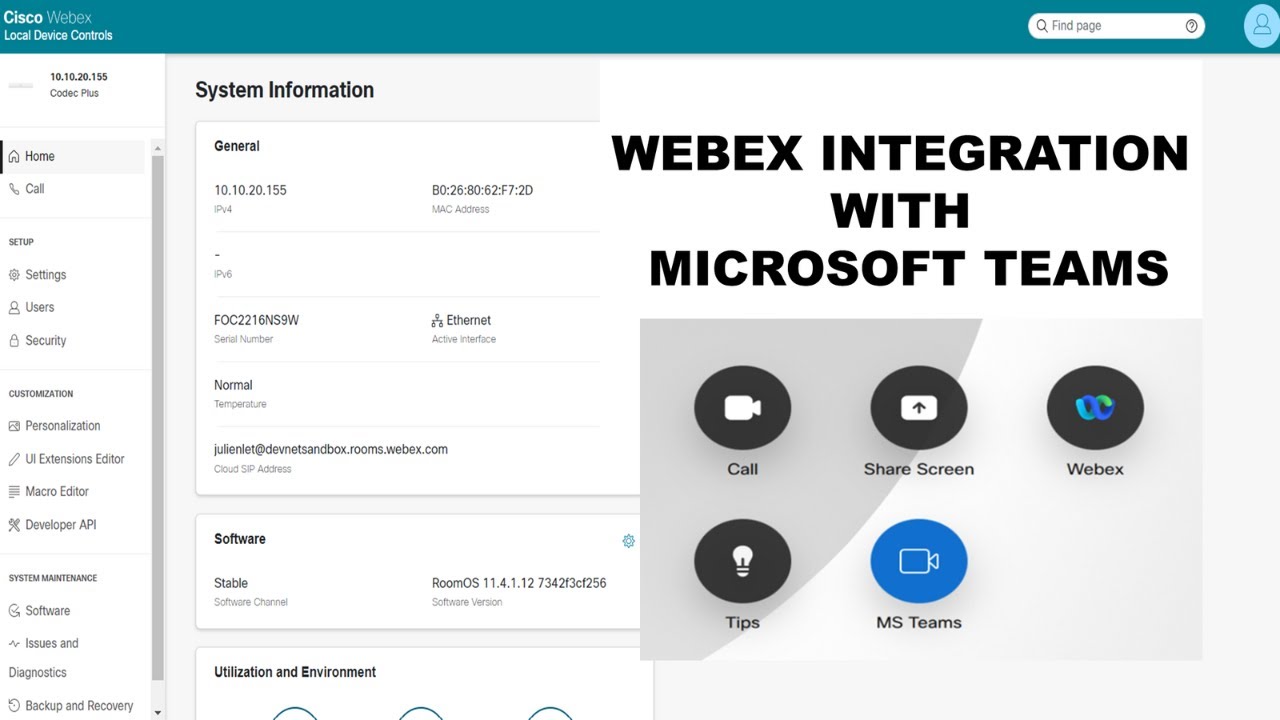Click sidebar scrollbar down arrow
The width and height of the screenshot is (1280, 720).
click(157, 712)
